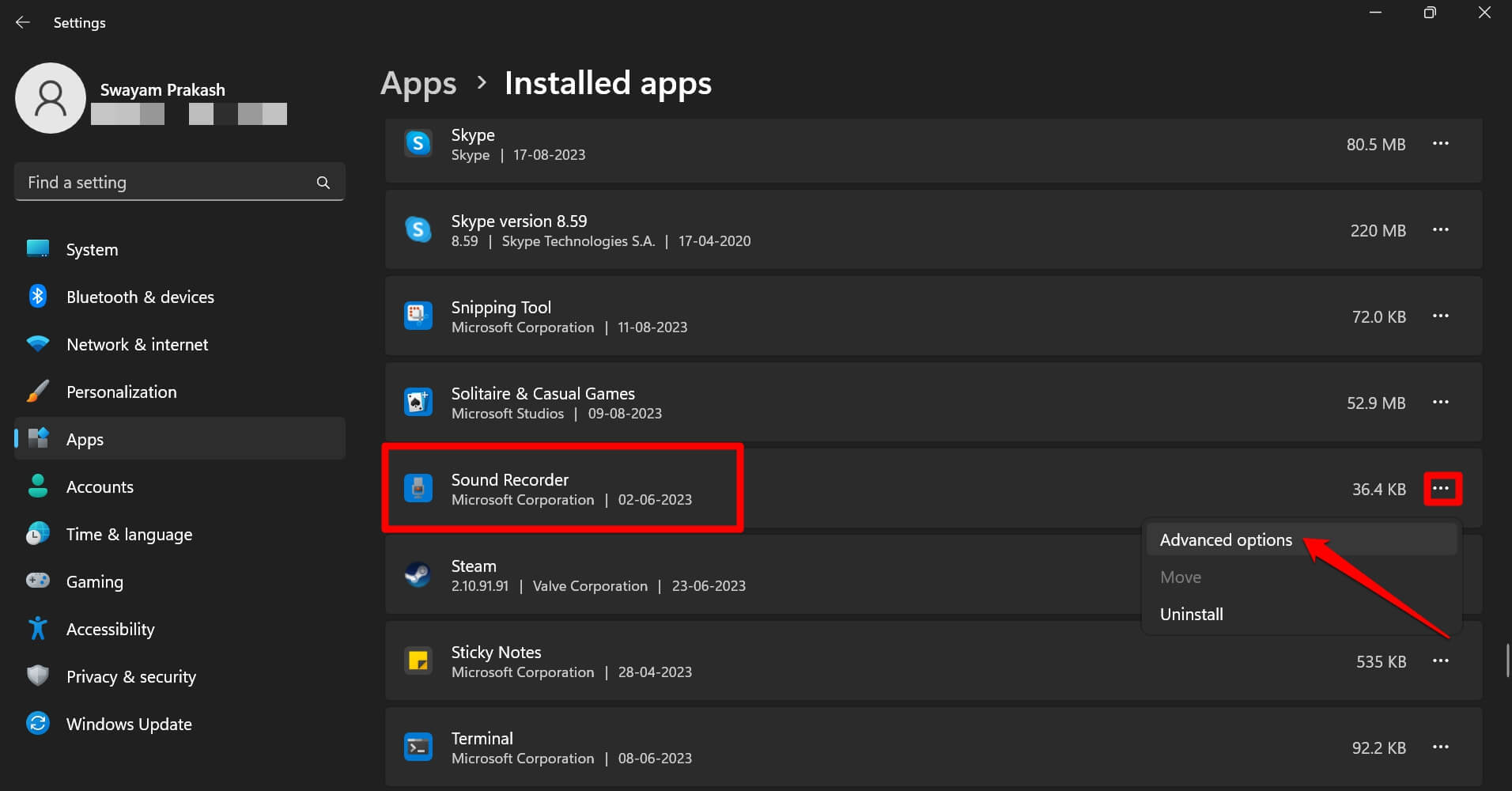Open Privacy & security settings
This screenshot has width=1512, height=791.
pyautogui.click(x=131, y=677)
